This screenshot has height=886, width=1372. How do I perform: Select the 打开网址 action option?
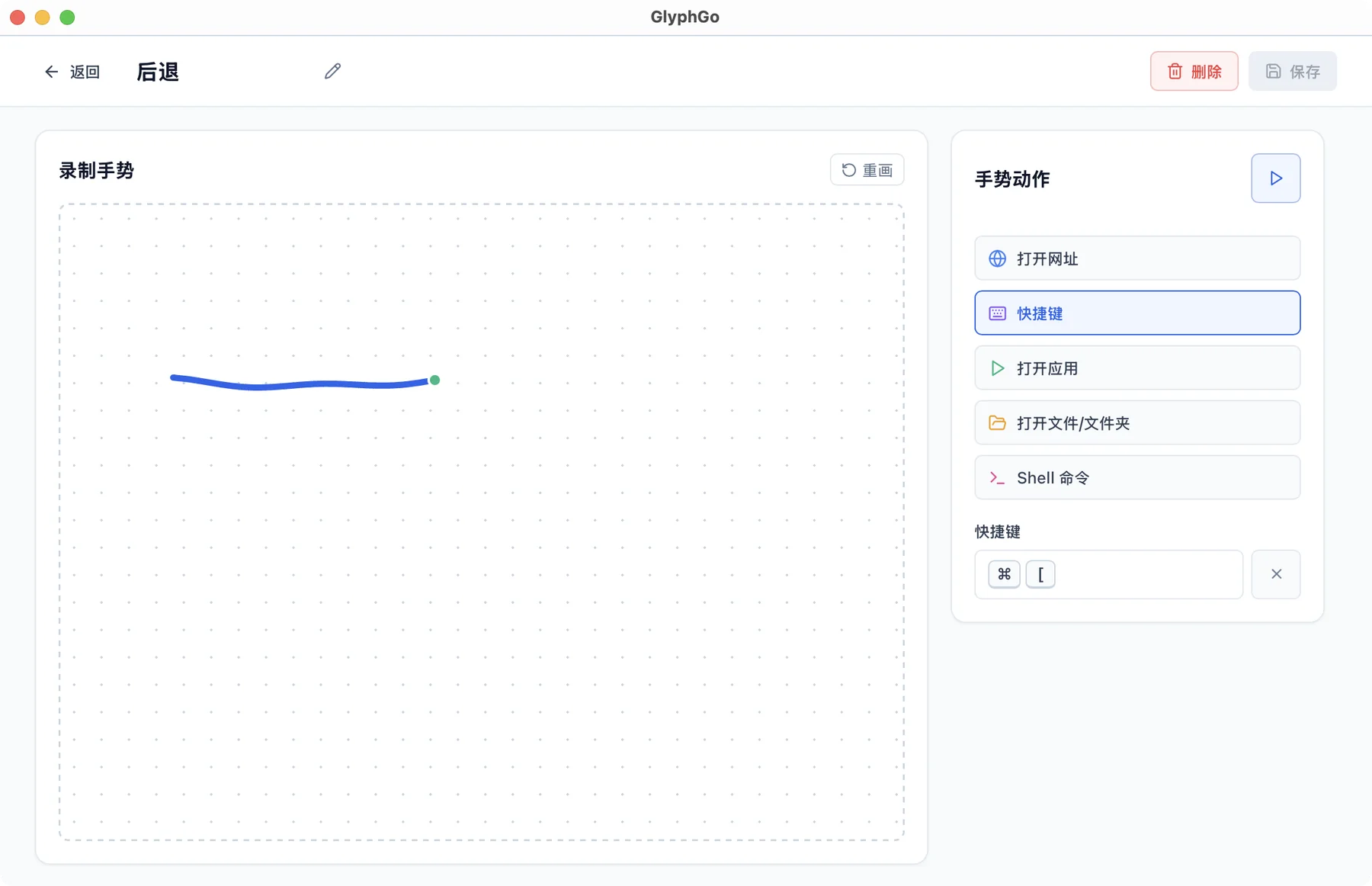(1137, 258)
